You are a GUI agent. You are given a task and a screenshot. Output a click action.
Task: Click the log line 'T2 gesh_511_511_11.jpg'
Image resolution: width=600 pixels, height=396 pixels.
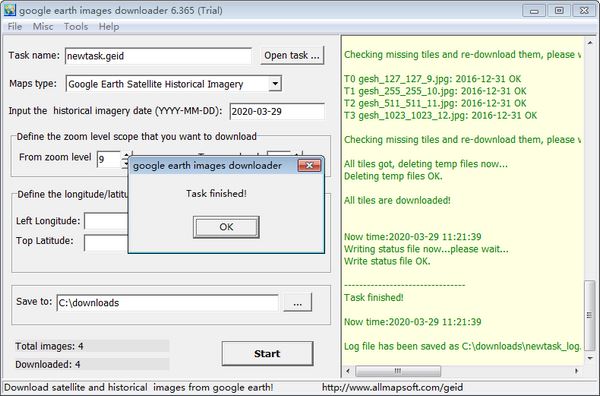[x=435, y=103]
